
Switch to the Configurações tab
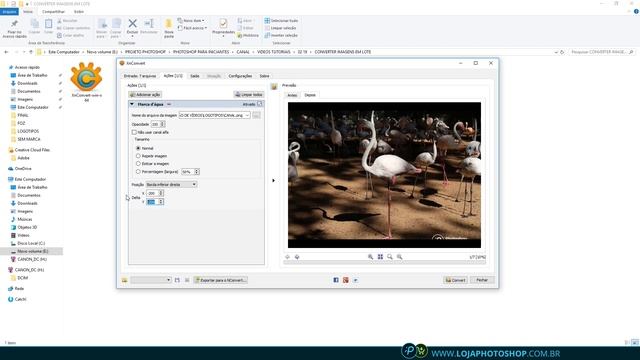(240, 76)
